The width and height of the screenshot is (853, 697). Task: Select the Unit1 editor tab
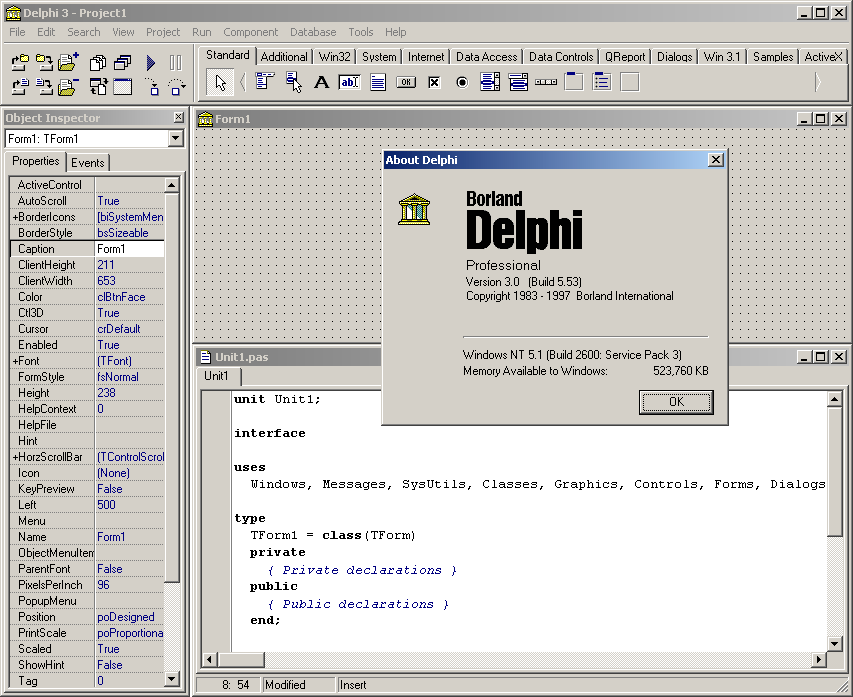(217, 376)
